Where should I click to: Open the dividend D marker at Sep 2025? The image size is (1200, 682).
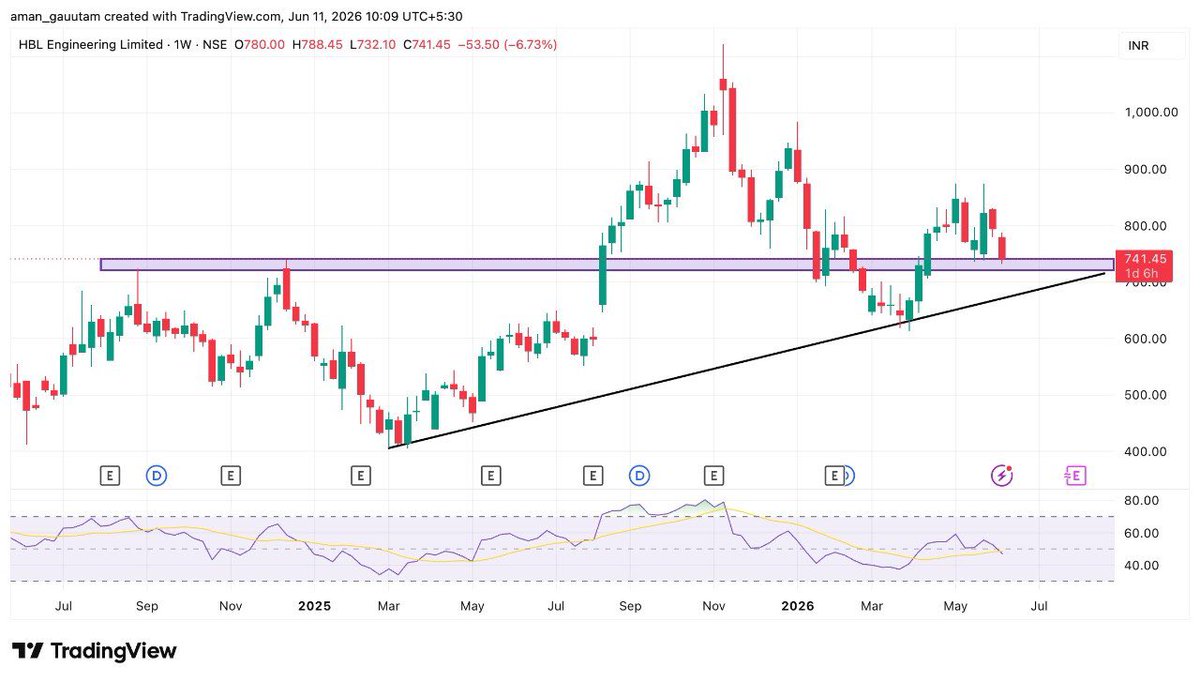pyautogui.click(x=639, y=476)
